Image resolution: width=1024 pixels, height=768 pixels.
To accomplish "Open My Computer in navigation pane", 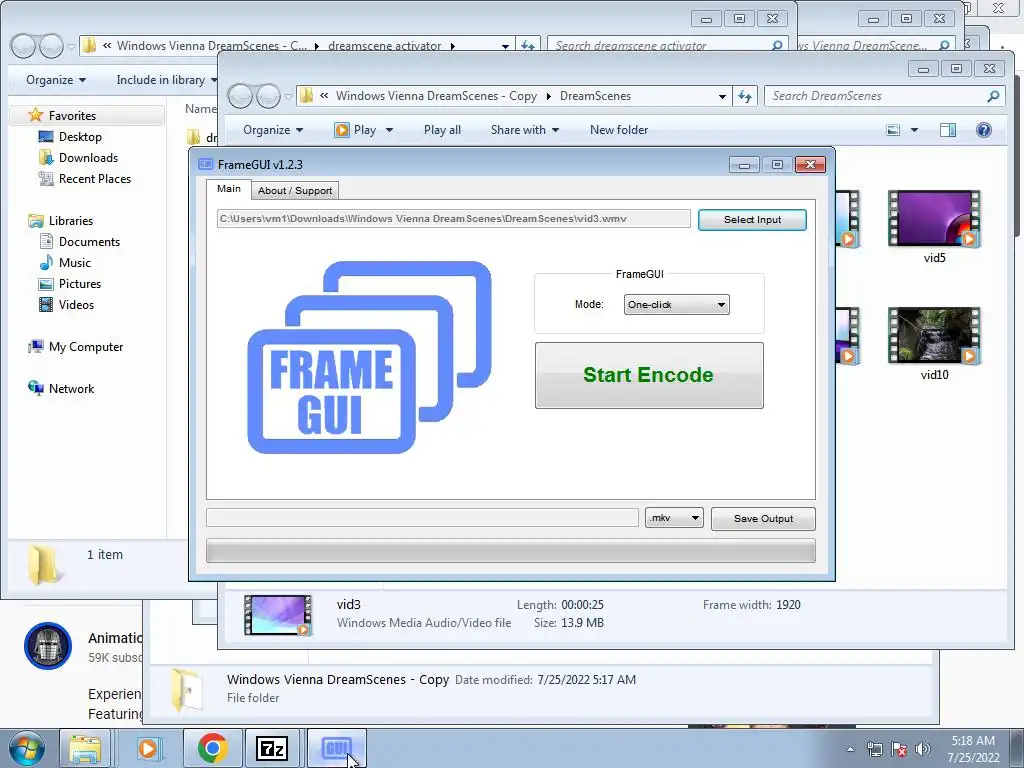I will click(86, 347).
